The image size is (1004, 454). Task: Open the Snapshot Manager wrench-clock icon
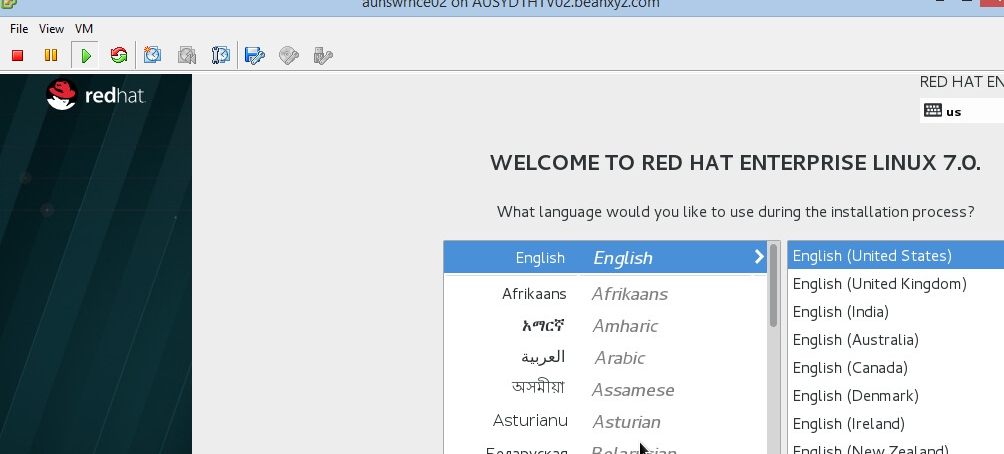pos(220,55)
